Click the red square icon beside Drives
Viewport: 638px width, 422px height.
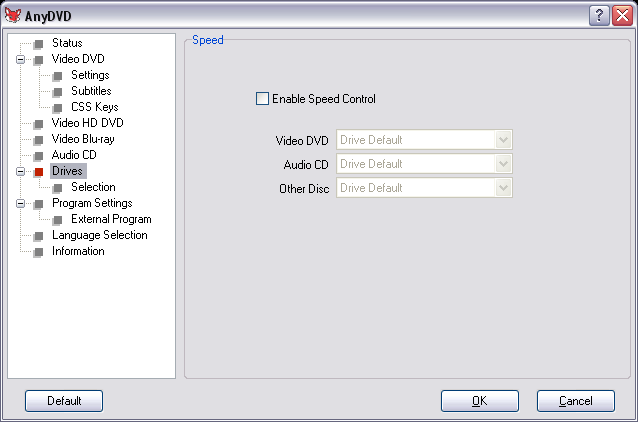tap(39, 172)
